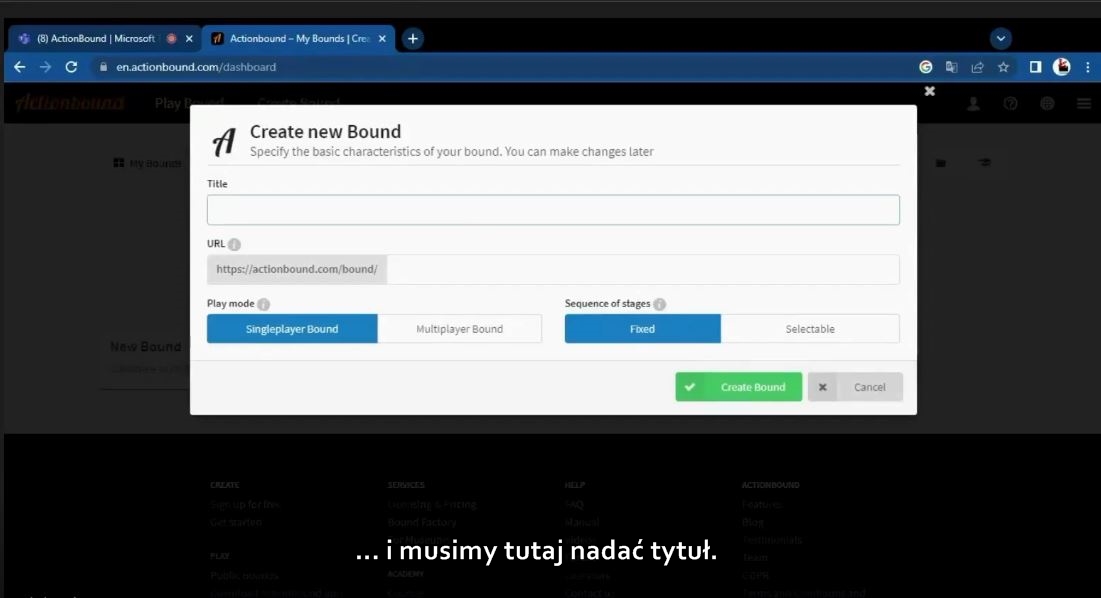
Task: Go back to the previous page
Action: point(20,67)
